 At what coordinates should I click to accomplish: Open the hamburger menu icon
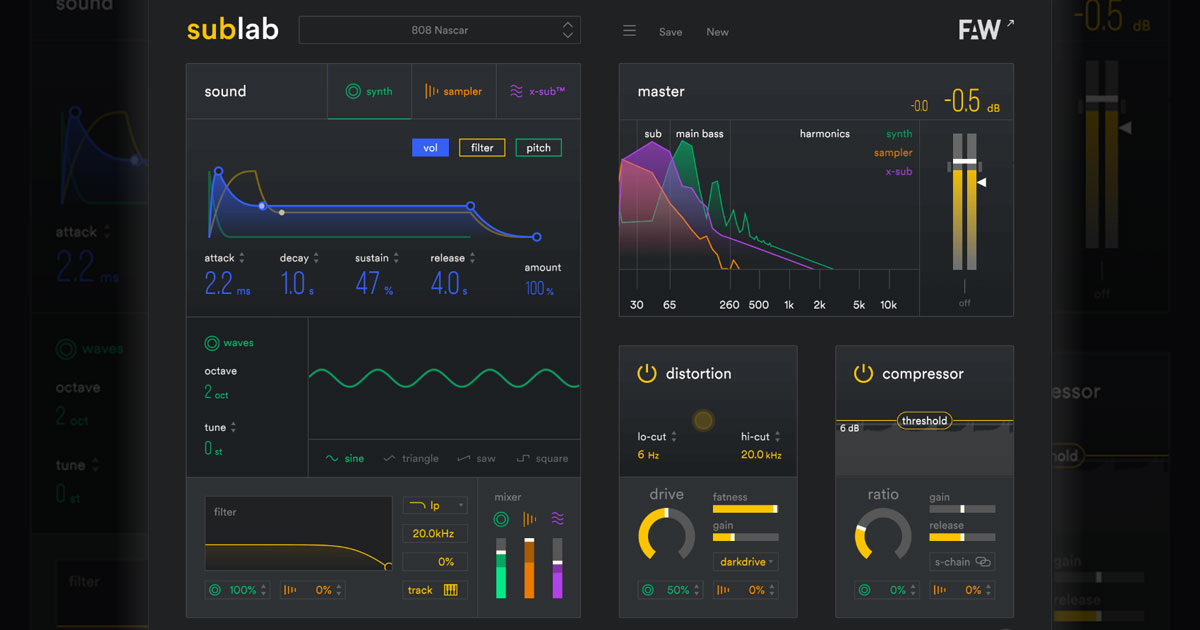(x=629, y=31)
